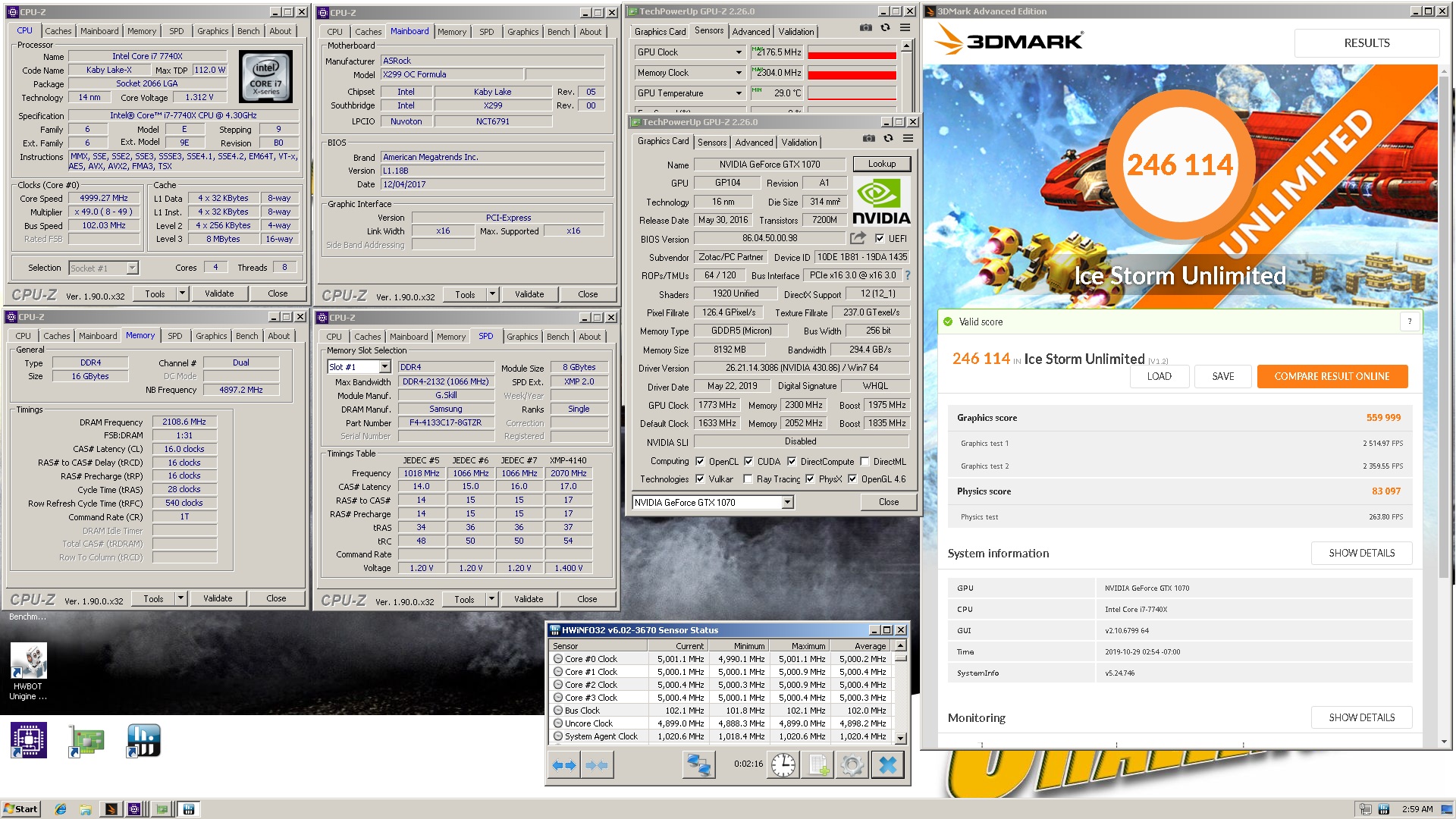The image size is (1456, 819).
Task: Open CPU-Z desktop shortcut icon
Action: 29,740
